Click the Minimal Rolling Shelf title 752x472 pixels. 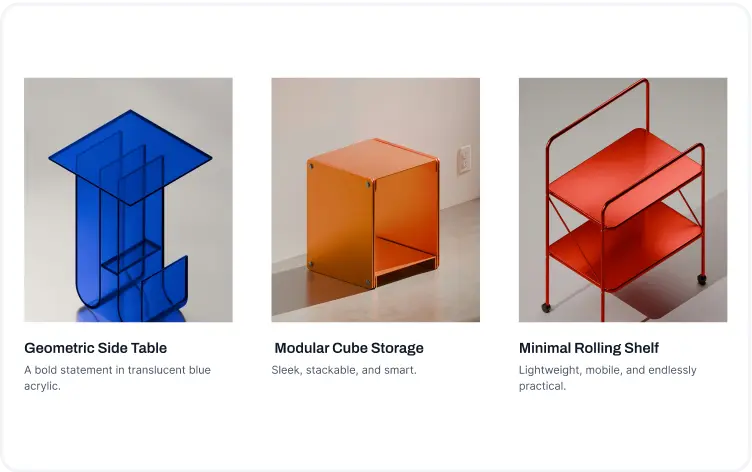tap(589, 348)
